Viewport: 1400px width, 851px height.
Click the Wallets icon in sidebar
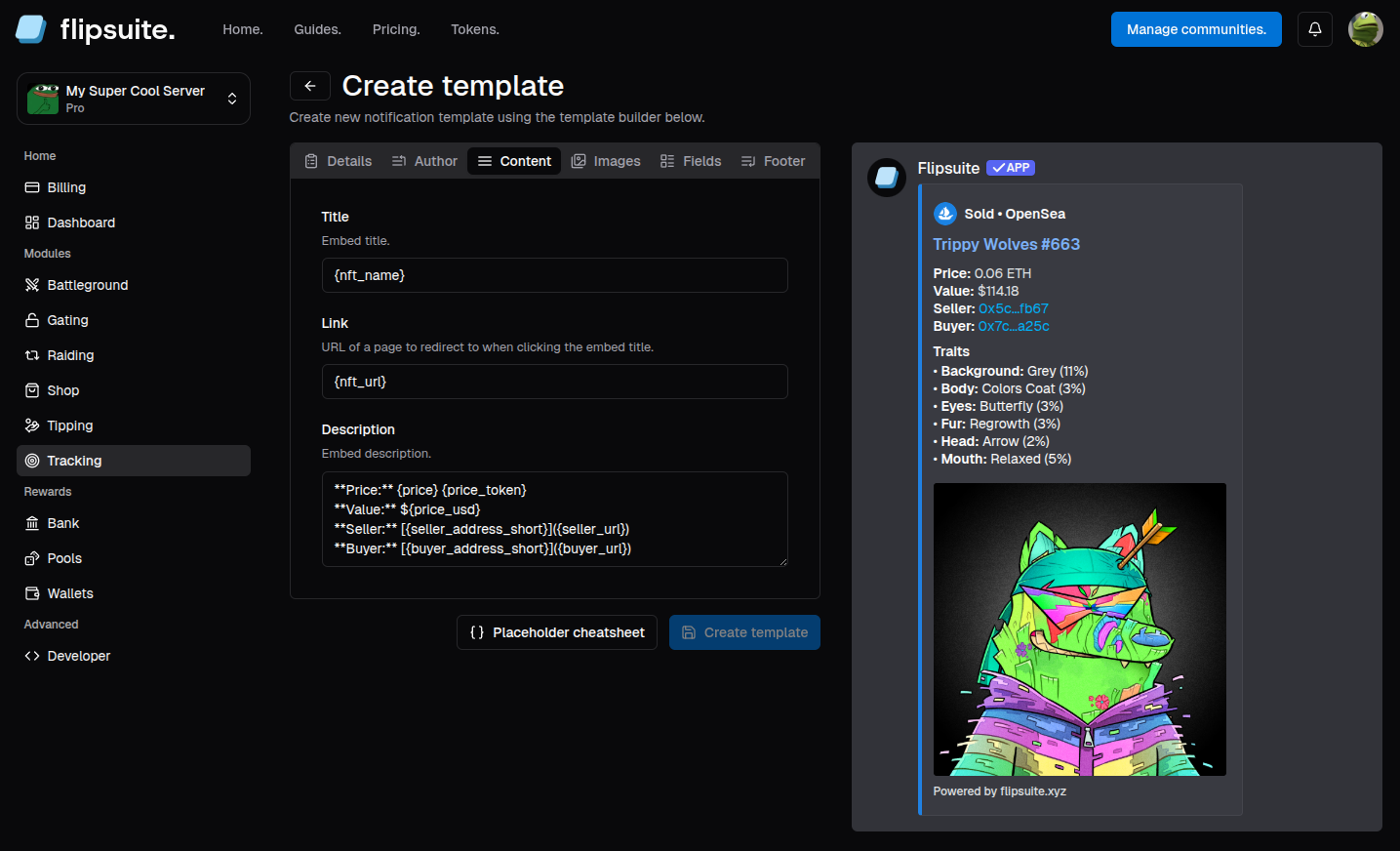tap(32, 593)
